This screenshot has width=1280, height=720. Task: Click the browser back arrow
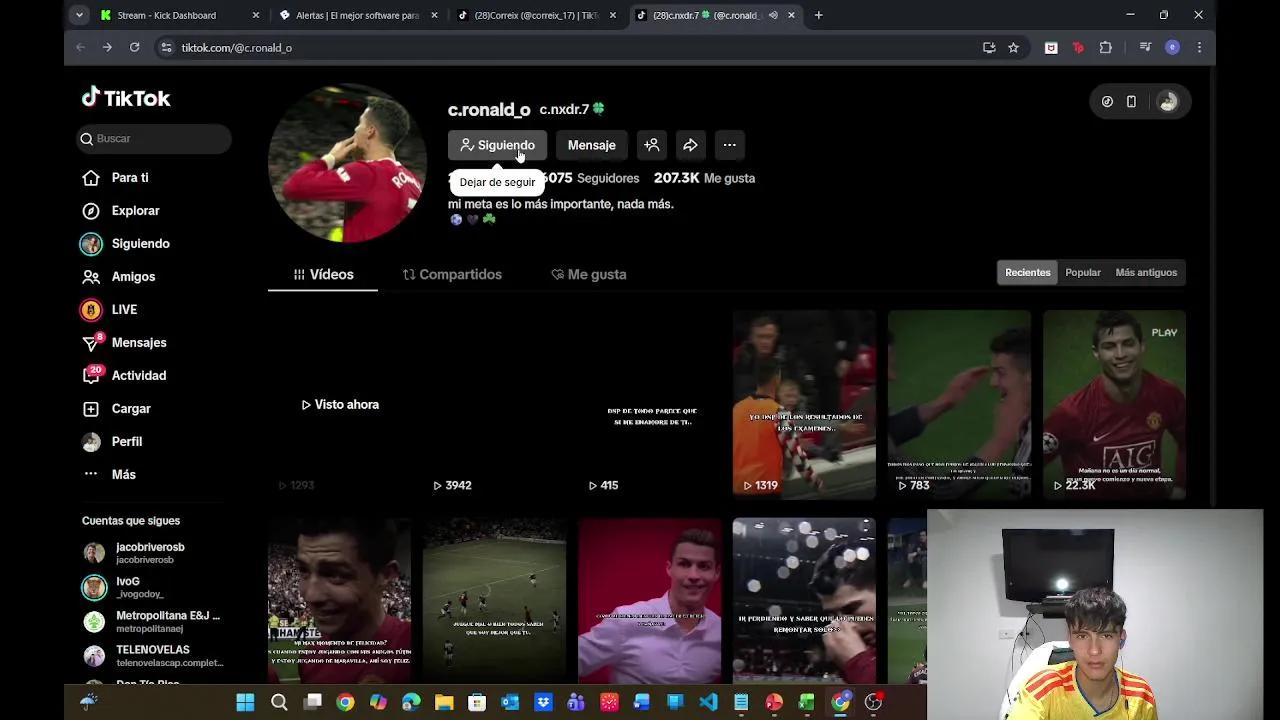(81, 48)
